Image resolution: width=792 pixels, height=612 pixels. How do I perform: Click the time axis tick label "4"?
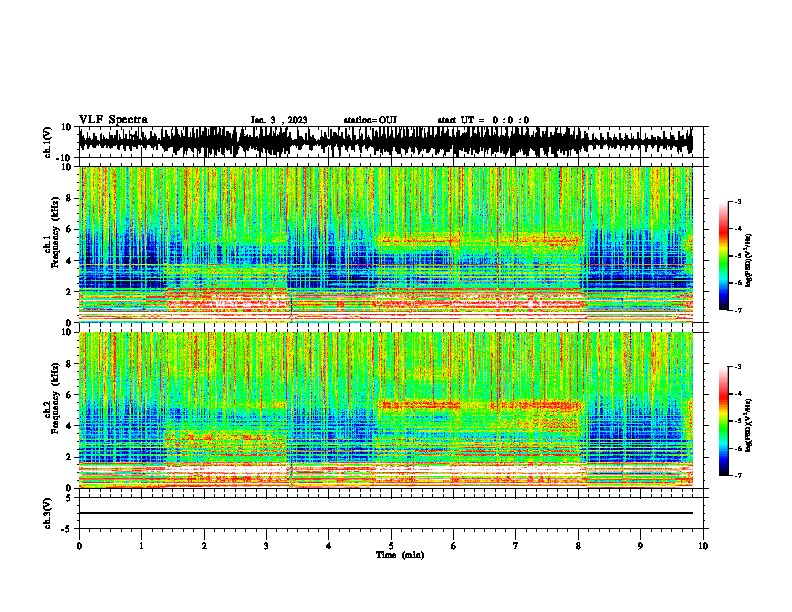point(328,546)
